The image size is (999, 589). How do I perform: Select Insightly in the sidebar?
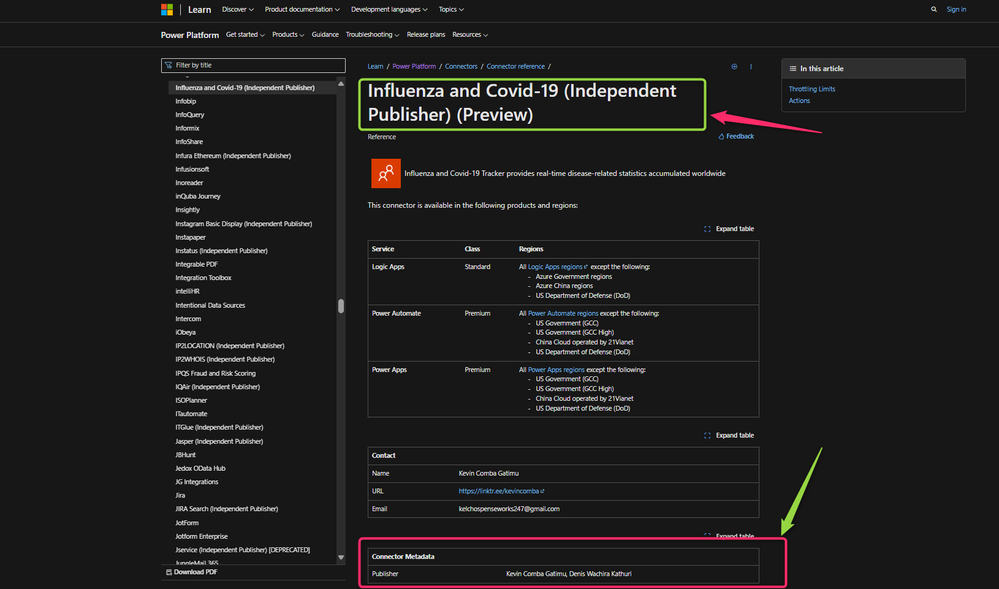pyautogui.click(x=187, y=210)
